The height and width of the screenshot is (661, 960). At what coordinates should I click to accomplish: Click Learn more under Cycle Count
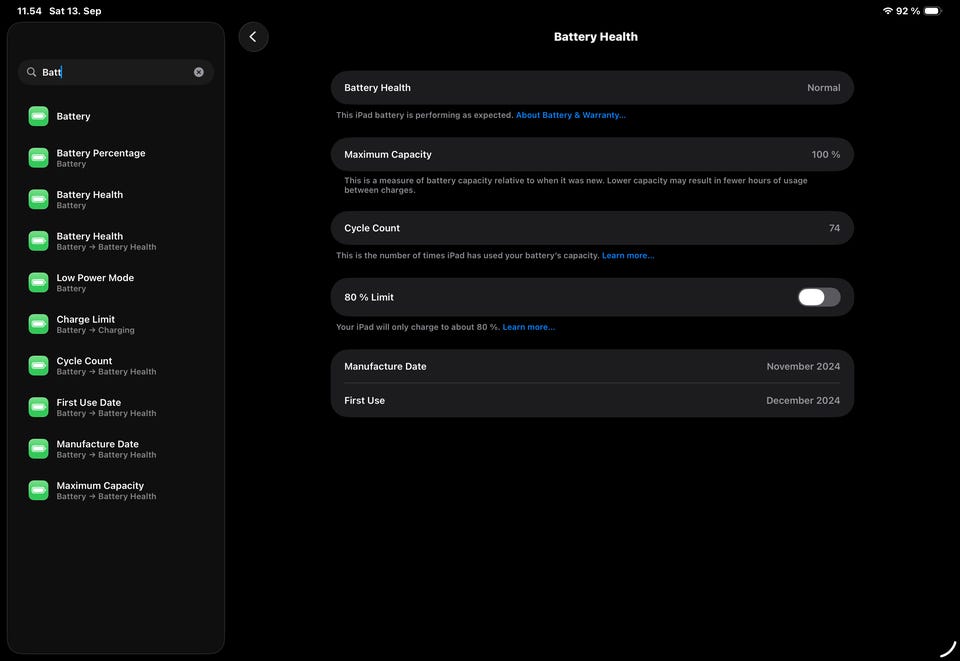coord(628,256)
